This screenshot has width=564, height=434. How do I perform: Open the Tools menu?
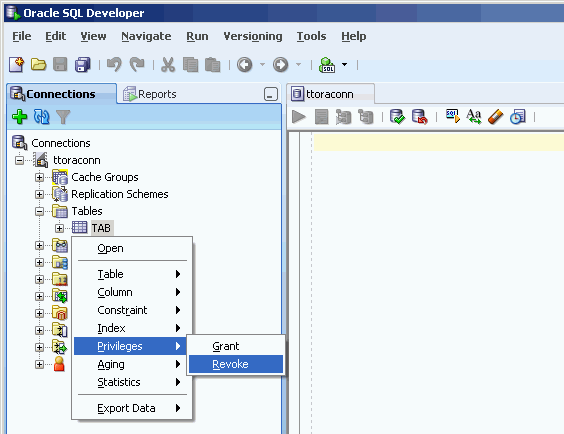click(x=311, y=36)
